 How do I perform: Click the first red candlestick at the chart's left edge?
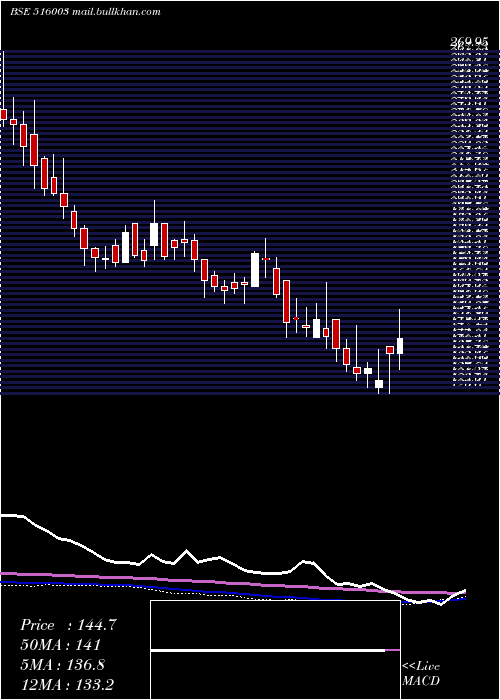[3, 114]
